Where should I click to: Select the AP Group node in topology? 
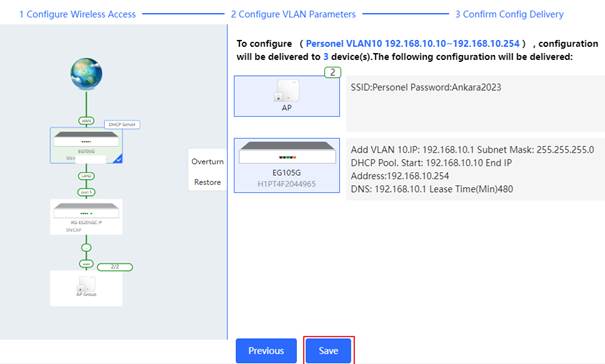(x=86, y=288)
